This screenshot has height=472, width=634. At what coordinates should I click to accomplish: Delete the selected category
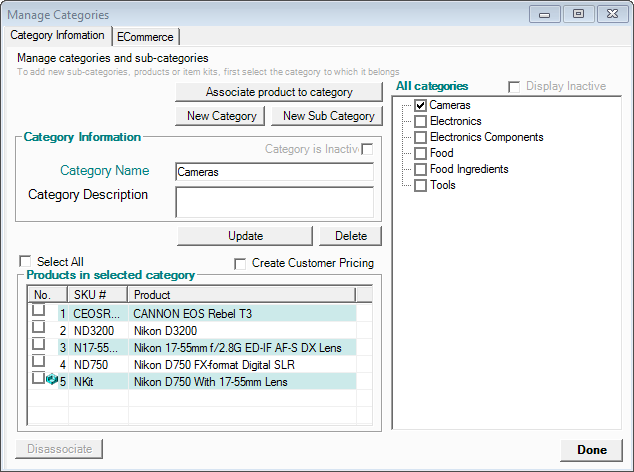[x=350, y=236]
